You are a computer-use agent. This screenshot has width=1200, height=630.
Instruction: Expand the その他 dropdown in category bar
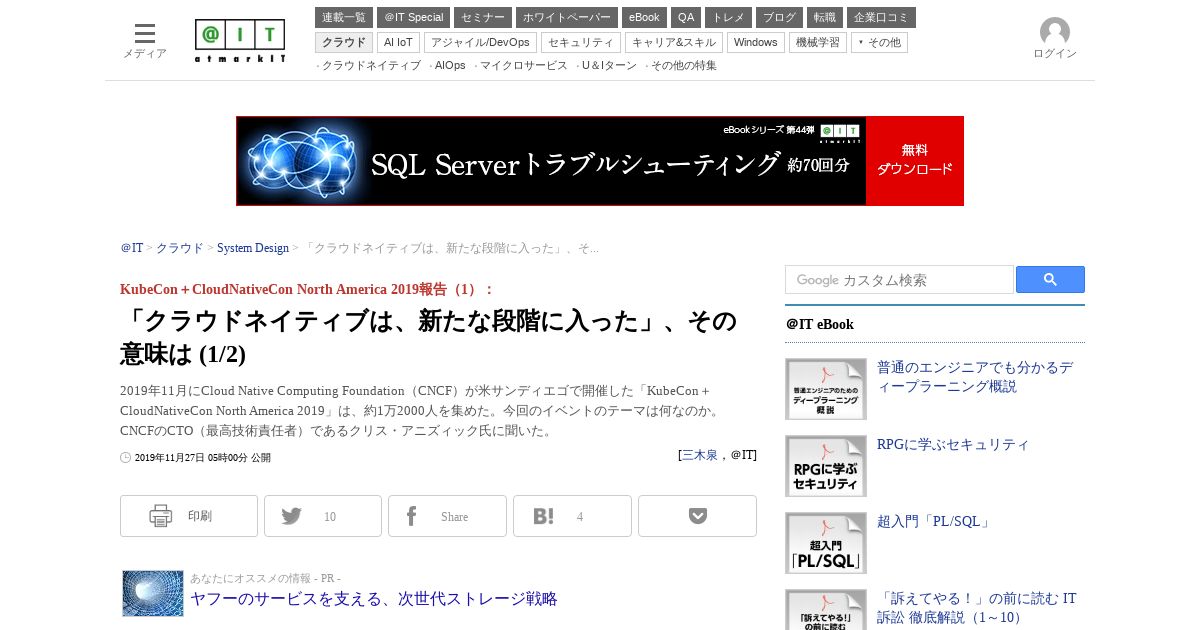click(879, 42)
